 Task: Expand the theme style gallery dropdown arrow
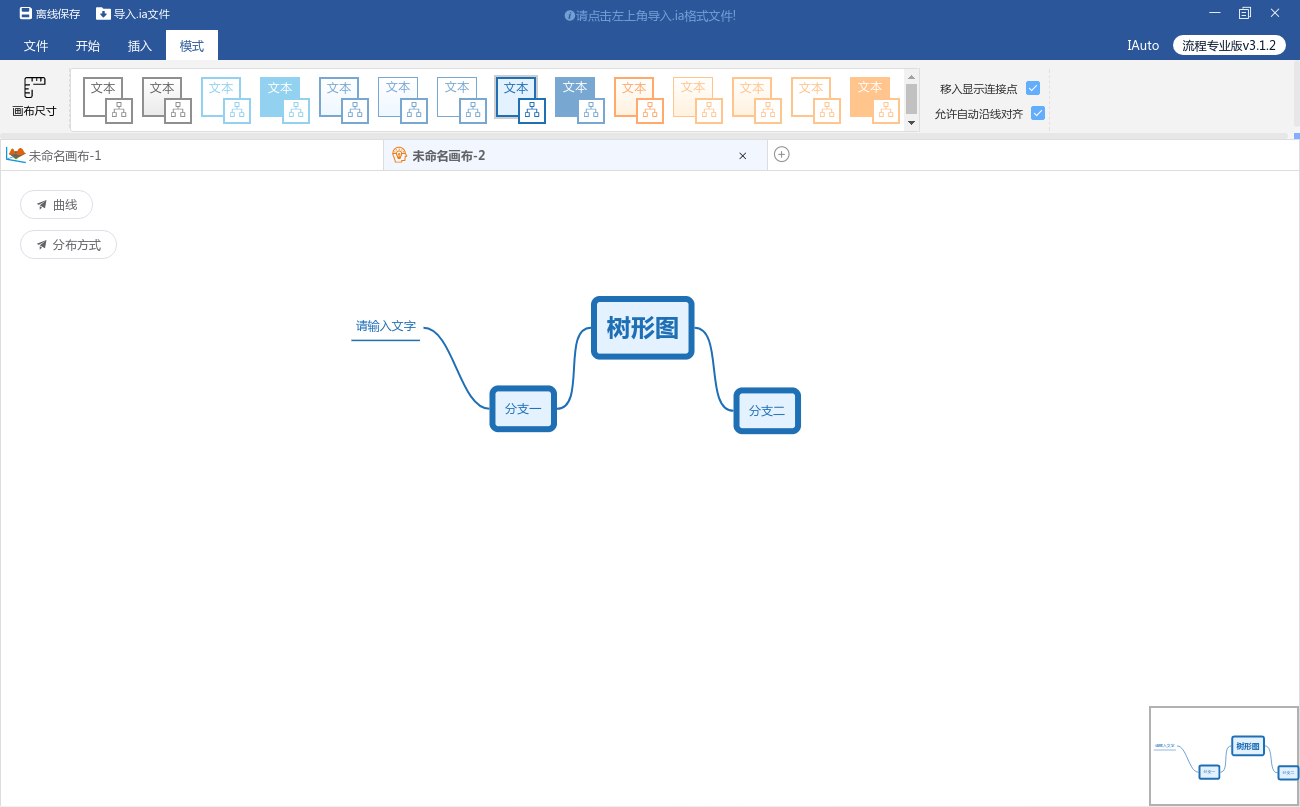pyautogui.click(x=911, y=123)
